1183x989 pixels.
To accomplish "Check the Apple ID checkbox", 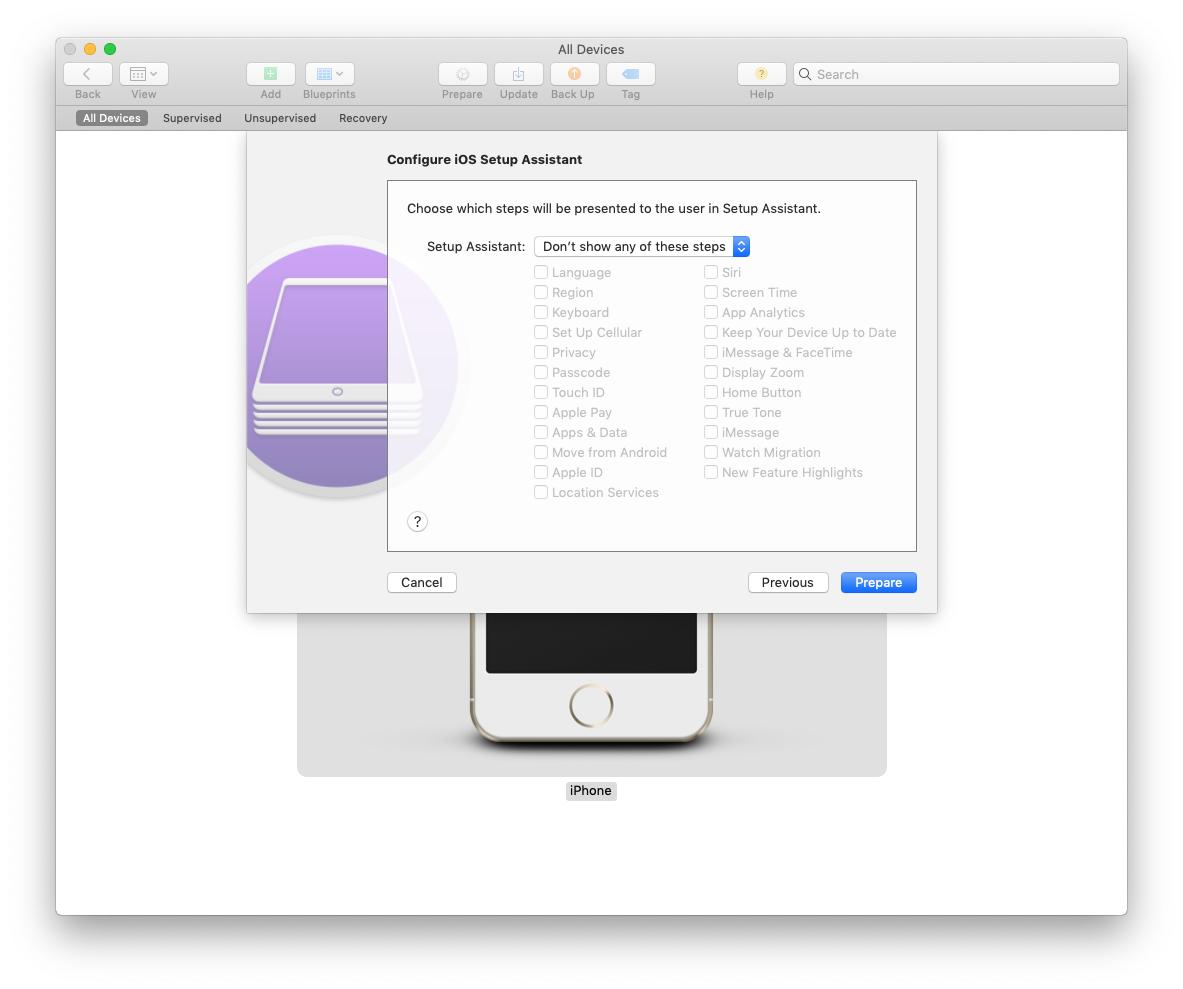I will click(541, 471).
